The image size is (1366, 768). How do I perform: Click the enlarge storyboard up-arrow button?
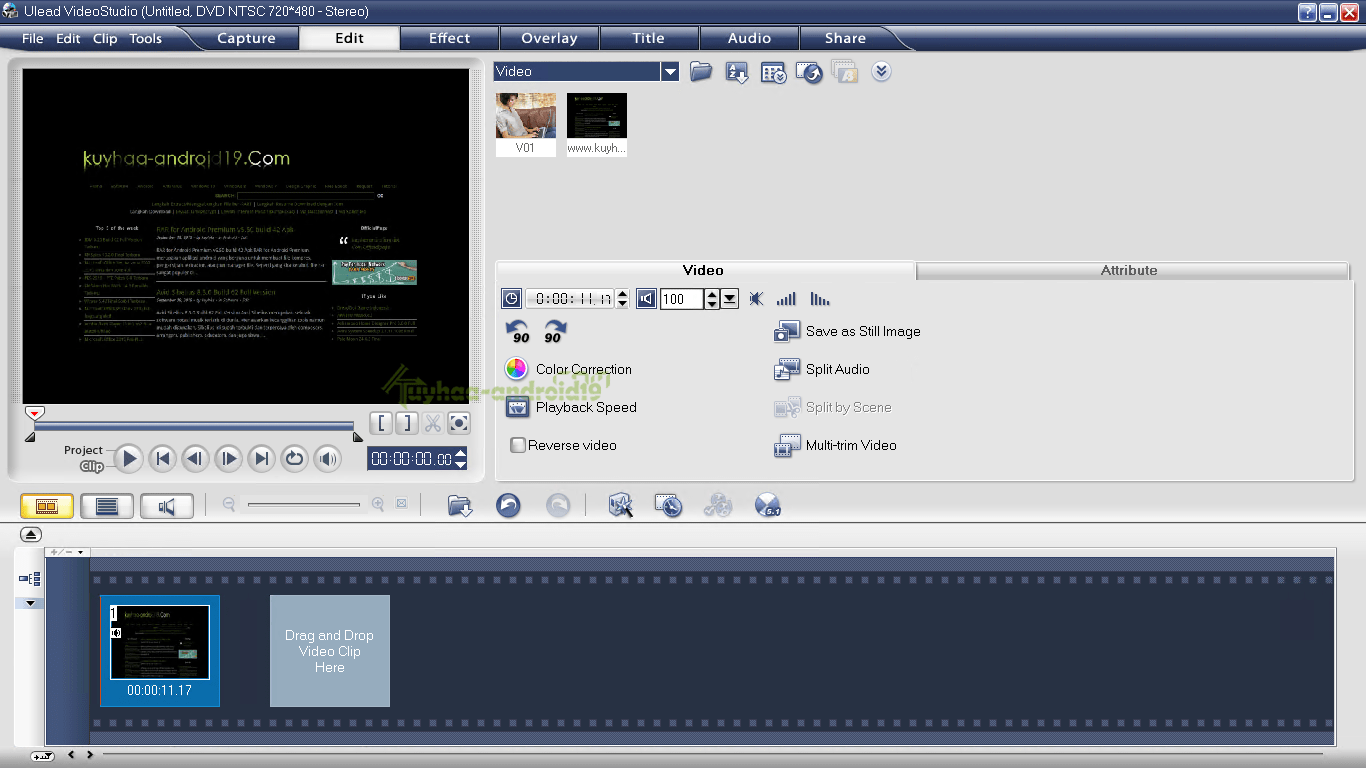click(30, 535)
